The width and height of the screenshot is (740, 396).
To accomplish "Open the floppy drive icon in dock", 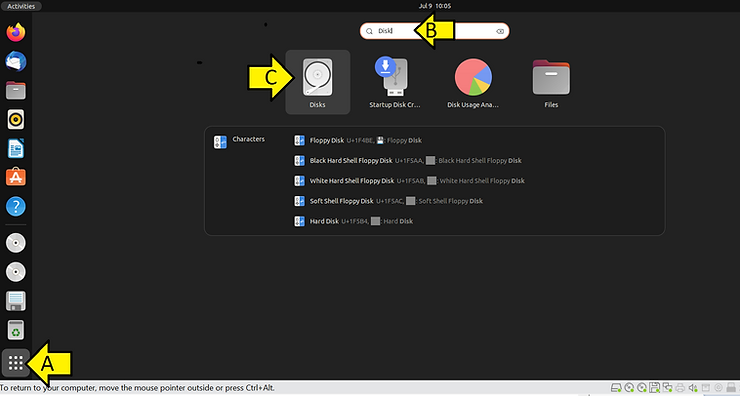I will (16, 301).
